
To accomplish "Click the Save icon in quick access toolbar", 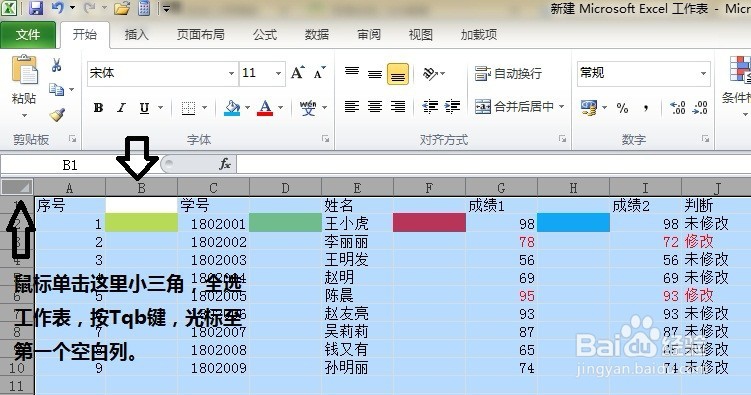I will [x=36, y=8].
